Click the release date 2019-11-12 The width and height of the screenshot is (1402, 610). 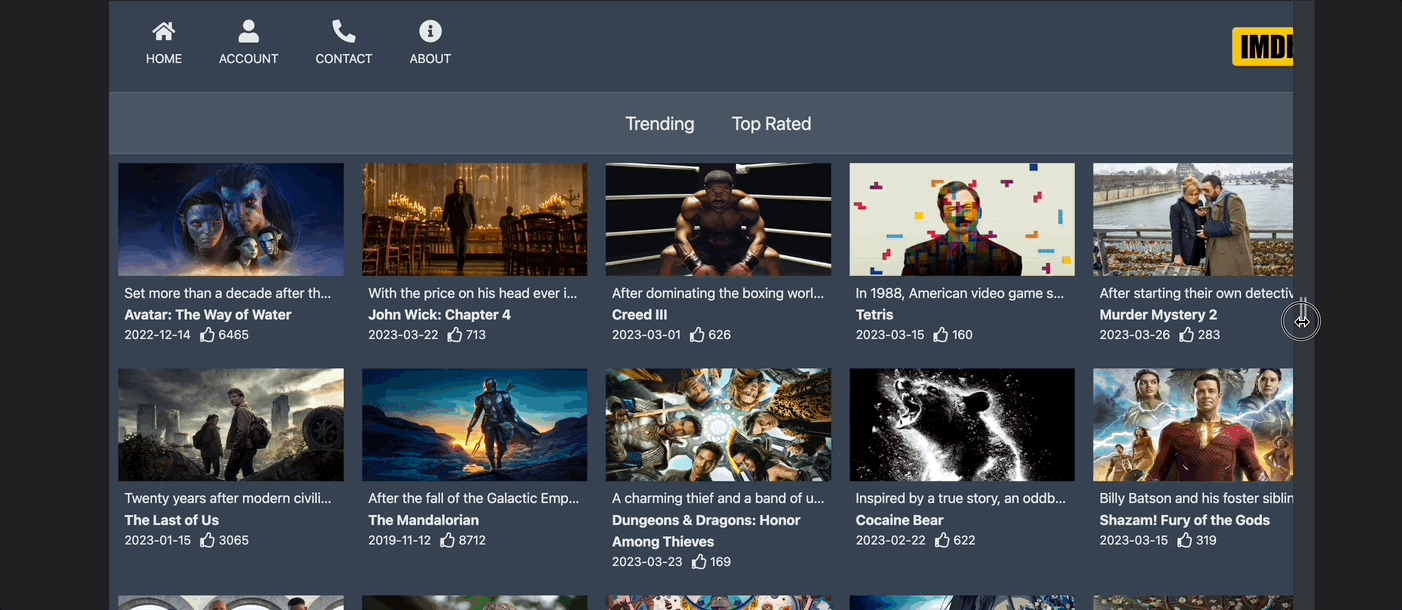399,540
